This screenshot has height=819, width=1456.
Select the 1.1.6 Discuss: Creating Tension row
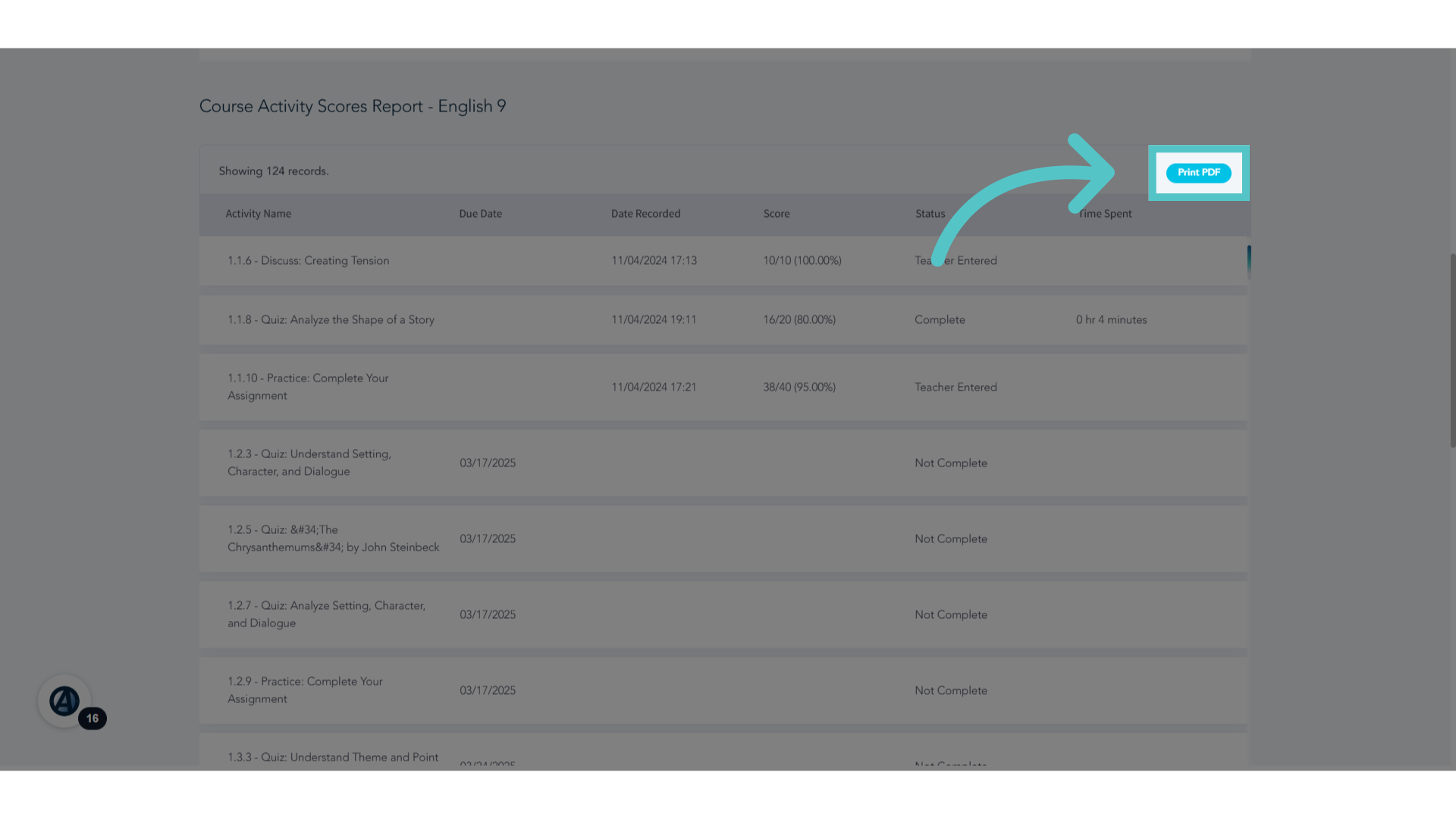723,260
